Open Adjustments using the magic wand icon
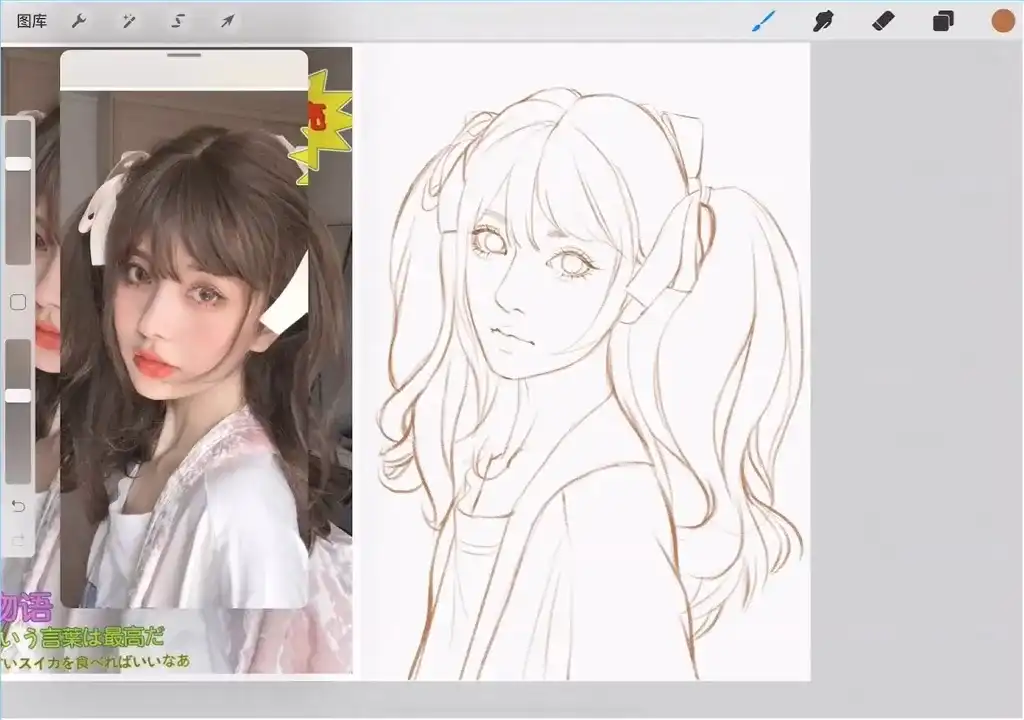1024x720 pixels. pos(128,20)
